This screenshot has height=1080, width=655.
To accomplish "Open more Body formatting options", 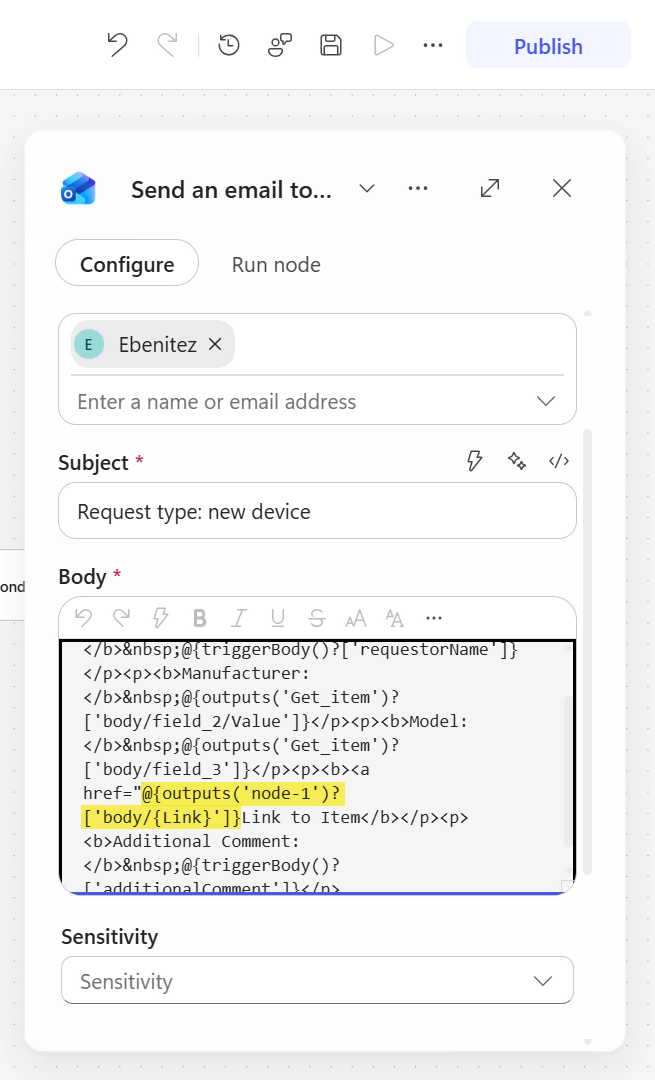I will point(434,618).
